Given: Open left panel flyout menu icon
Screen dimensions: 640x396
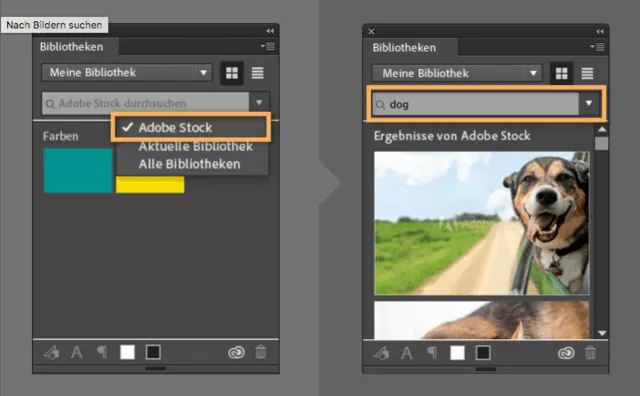Looking at the screenshot, I should (268, 46).
